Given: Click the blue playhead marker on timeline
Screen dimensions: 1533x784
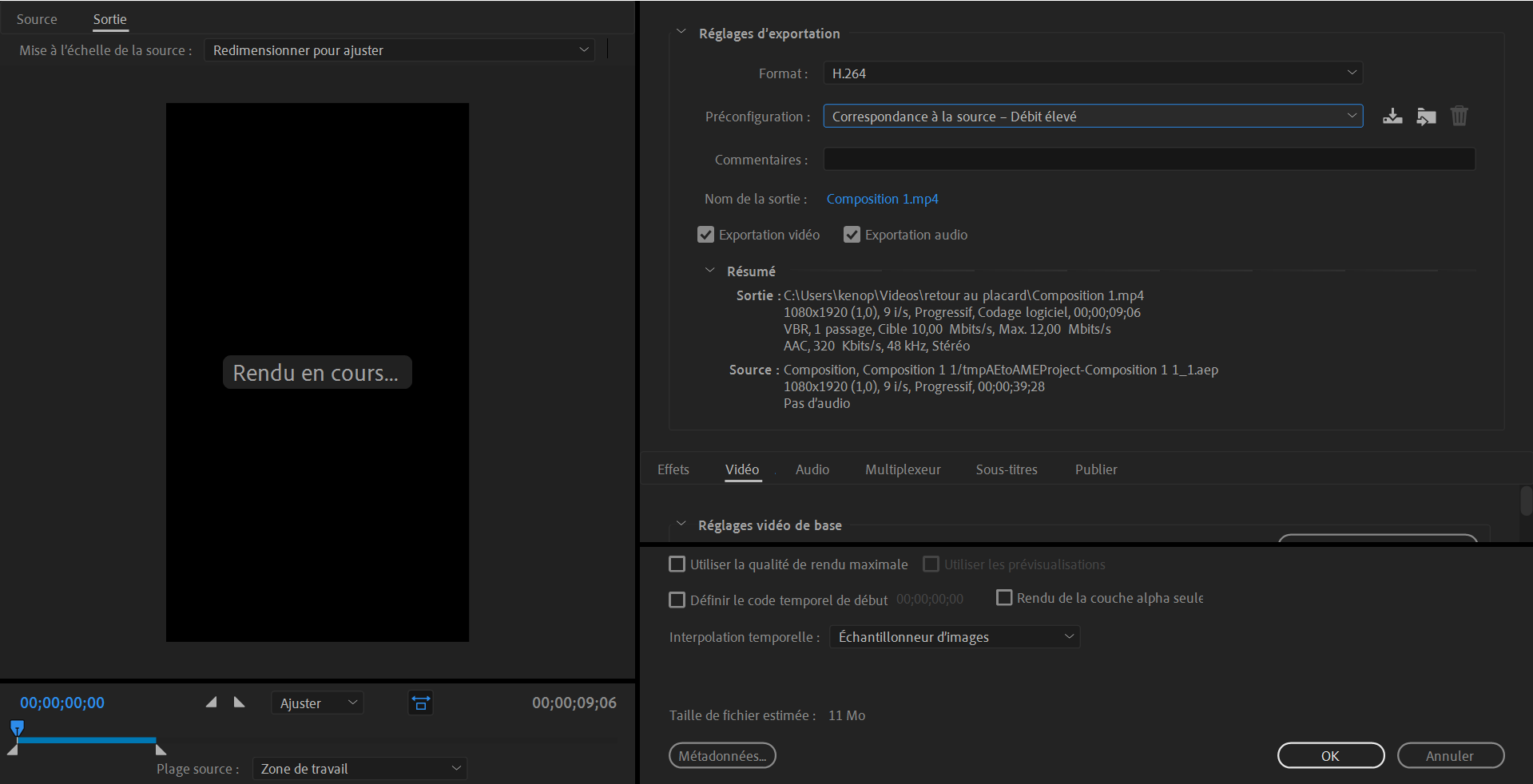Looking at the screenshot, I should [x=17, y=727].
